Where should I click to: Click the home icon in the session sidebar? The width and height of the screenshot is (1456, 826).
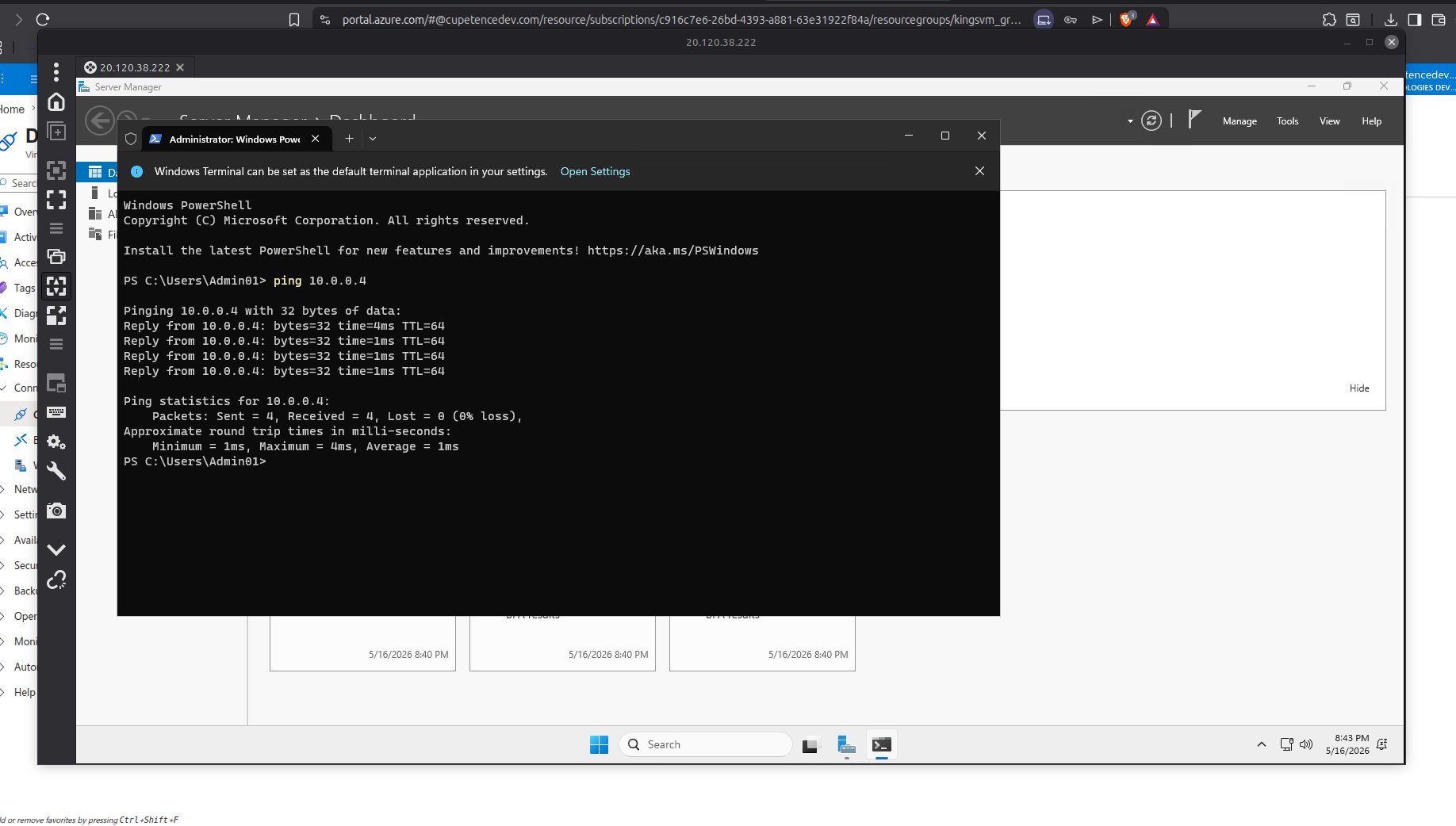[x=56, y=101]
